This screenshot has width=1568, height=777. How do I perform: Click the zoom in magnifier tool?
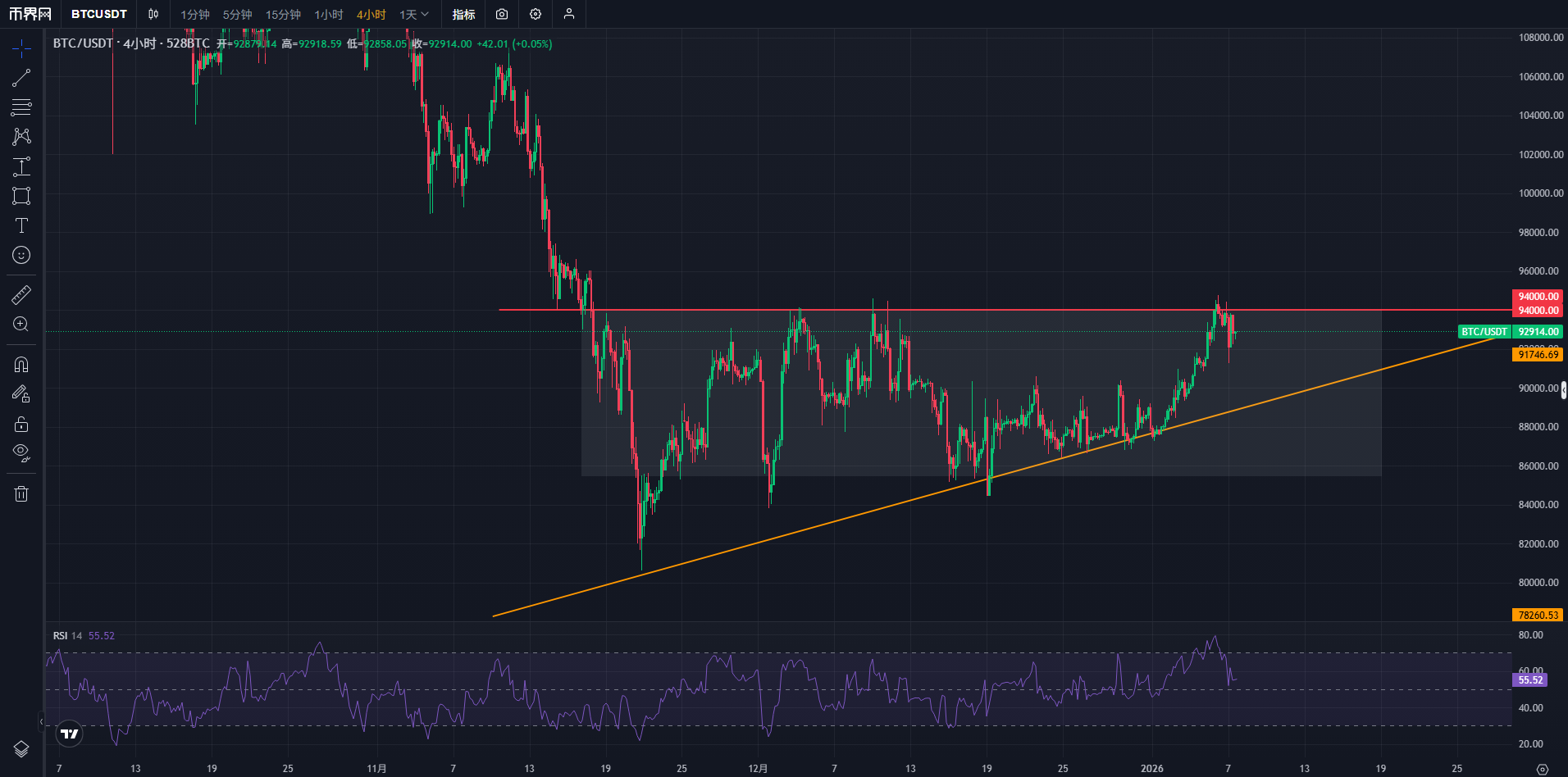click(x=21, y=324)
